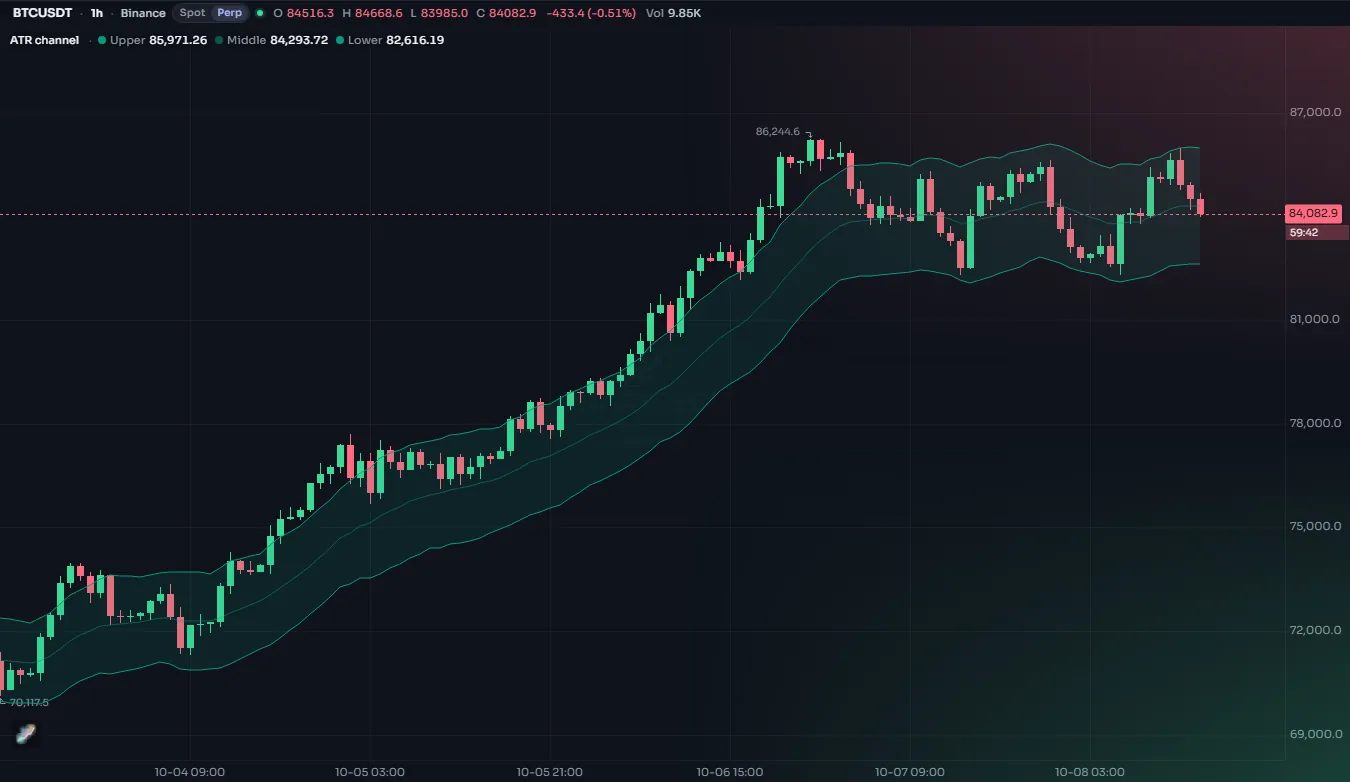The image size is (1350, 782).
Task: Switch to the Spot market
Action: (x=192, y=13)
